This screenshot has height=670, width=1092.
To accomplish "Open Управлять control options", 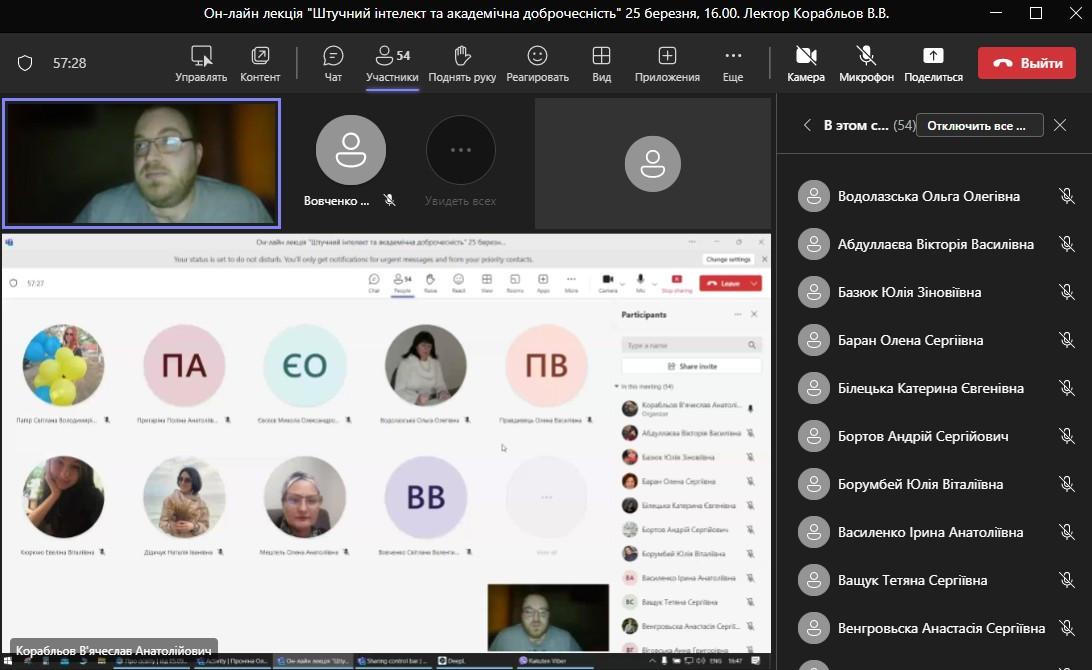I will tap(201, 63).
